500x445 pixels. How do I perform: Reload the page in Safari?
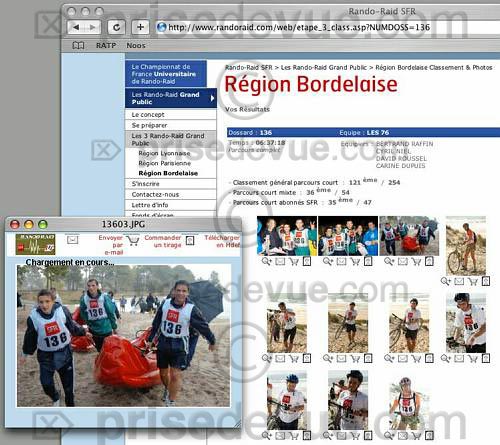[116, 27]
